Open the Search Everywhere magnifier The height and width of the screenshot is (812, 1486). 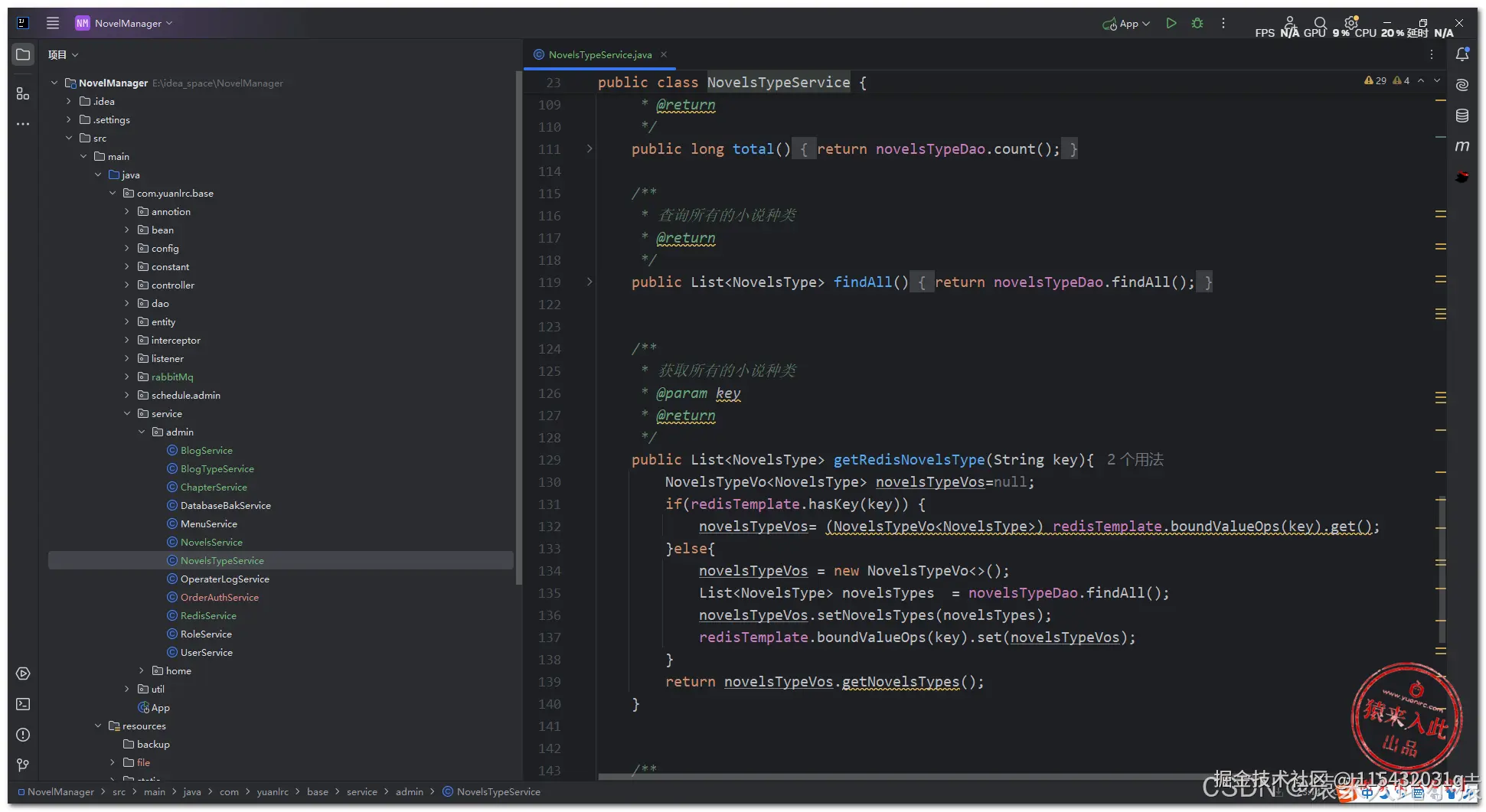(x=1320, y=23)
